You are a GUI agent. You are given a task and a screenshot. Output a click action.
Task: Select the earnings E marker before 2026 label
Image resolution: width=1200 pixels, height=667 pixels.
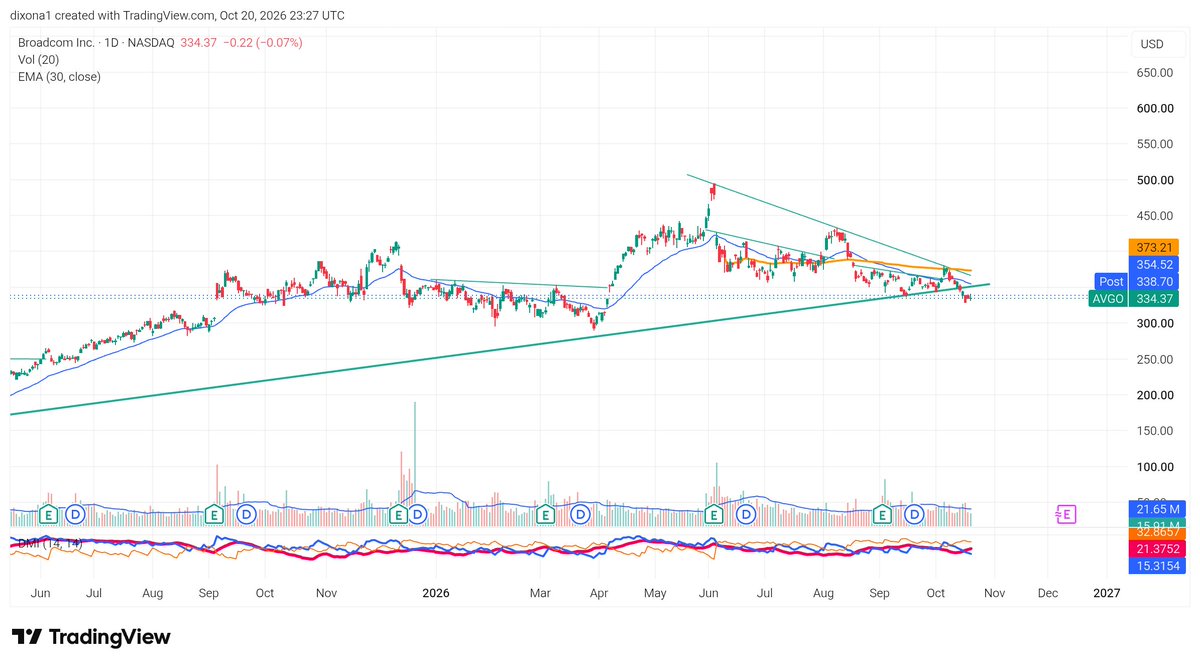397,514
